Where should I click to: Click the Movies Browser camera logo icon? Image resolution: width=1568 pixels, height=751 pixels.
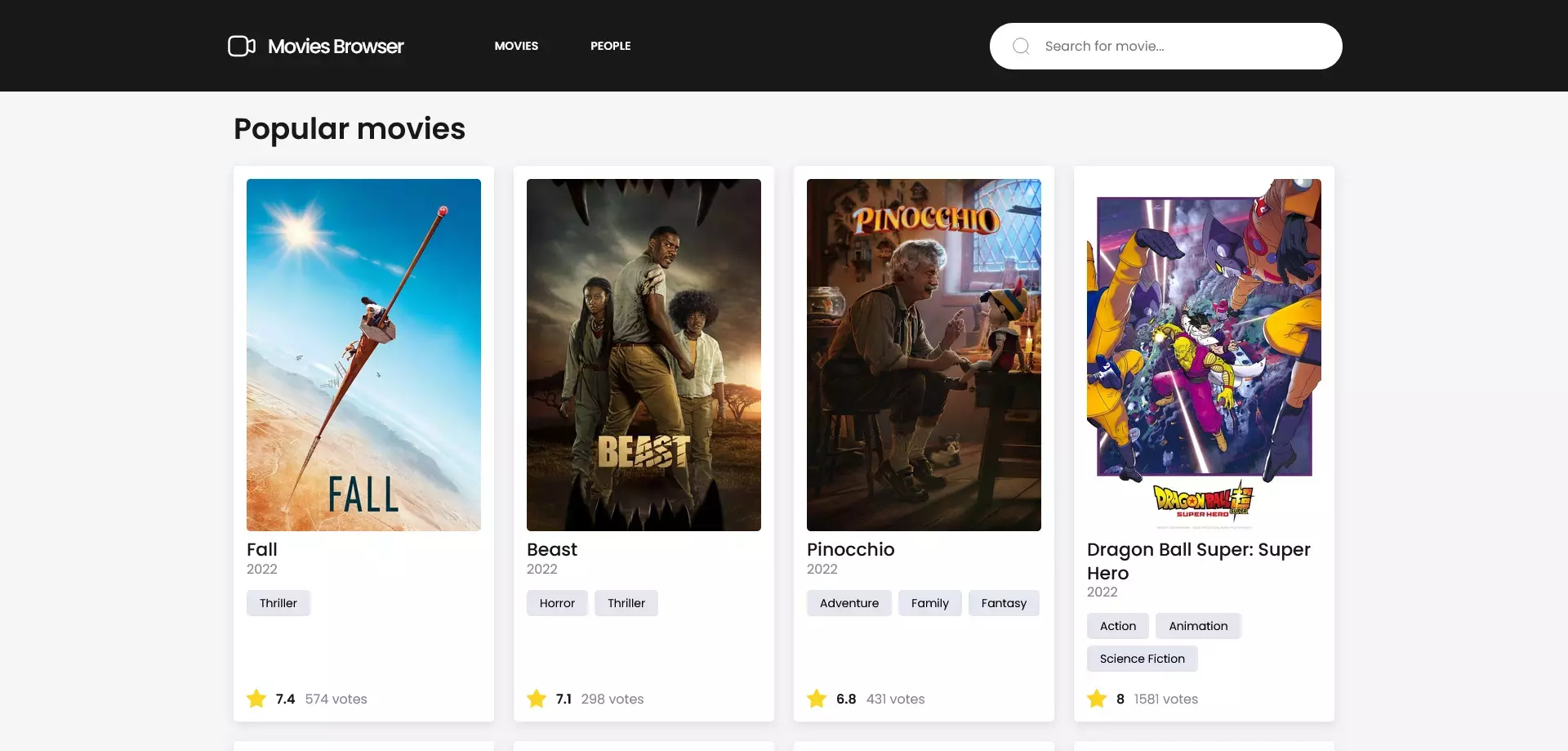tap(242, 46)
